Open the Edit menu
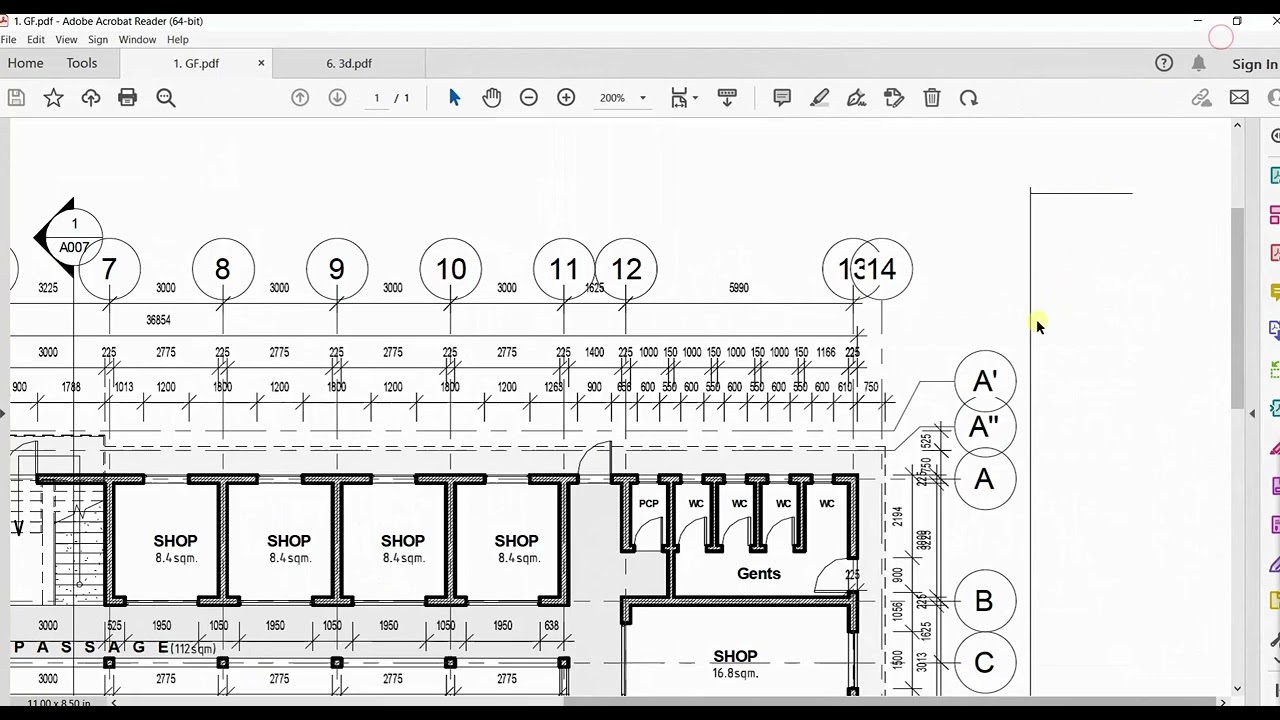 36,40
